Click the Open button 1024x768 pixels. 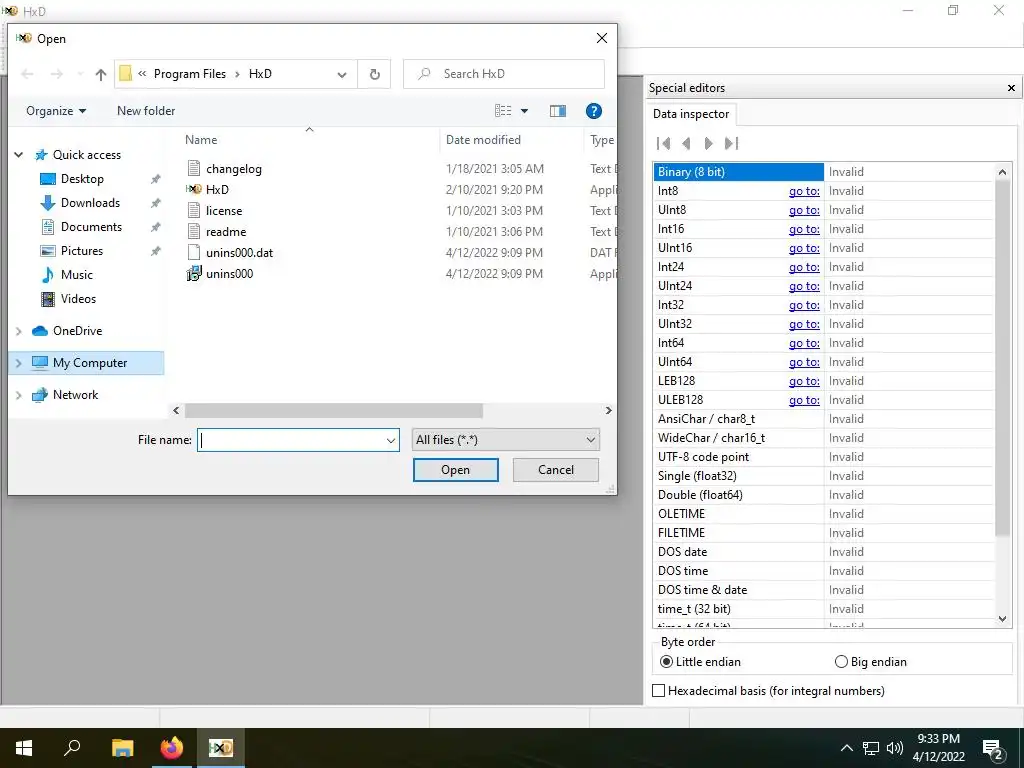(x=455, y=470)
